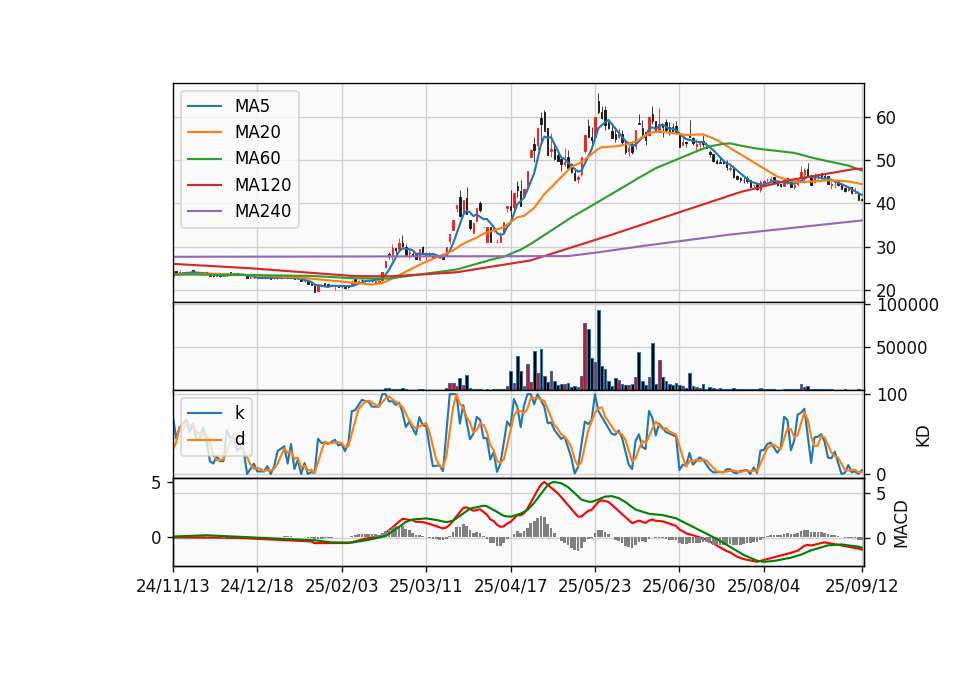Click the MA120 legend label

263,185
